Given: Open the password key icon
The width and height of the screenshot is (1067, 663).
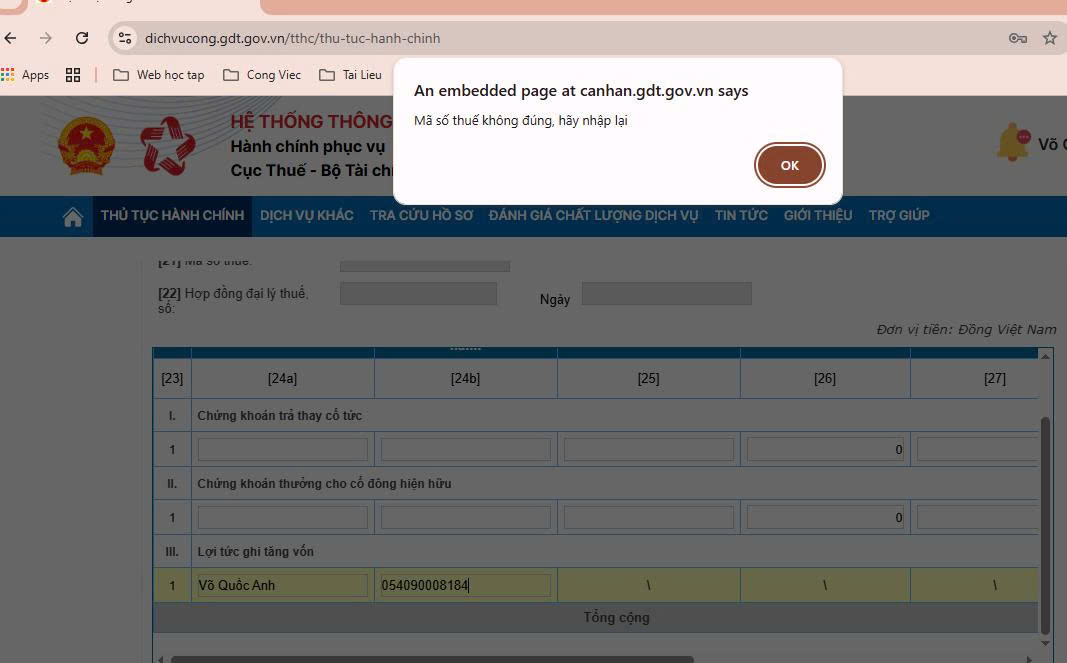Looking at the screenshot, I should (x=1018, y=38).
